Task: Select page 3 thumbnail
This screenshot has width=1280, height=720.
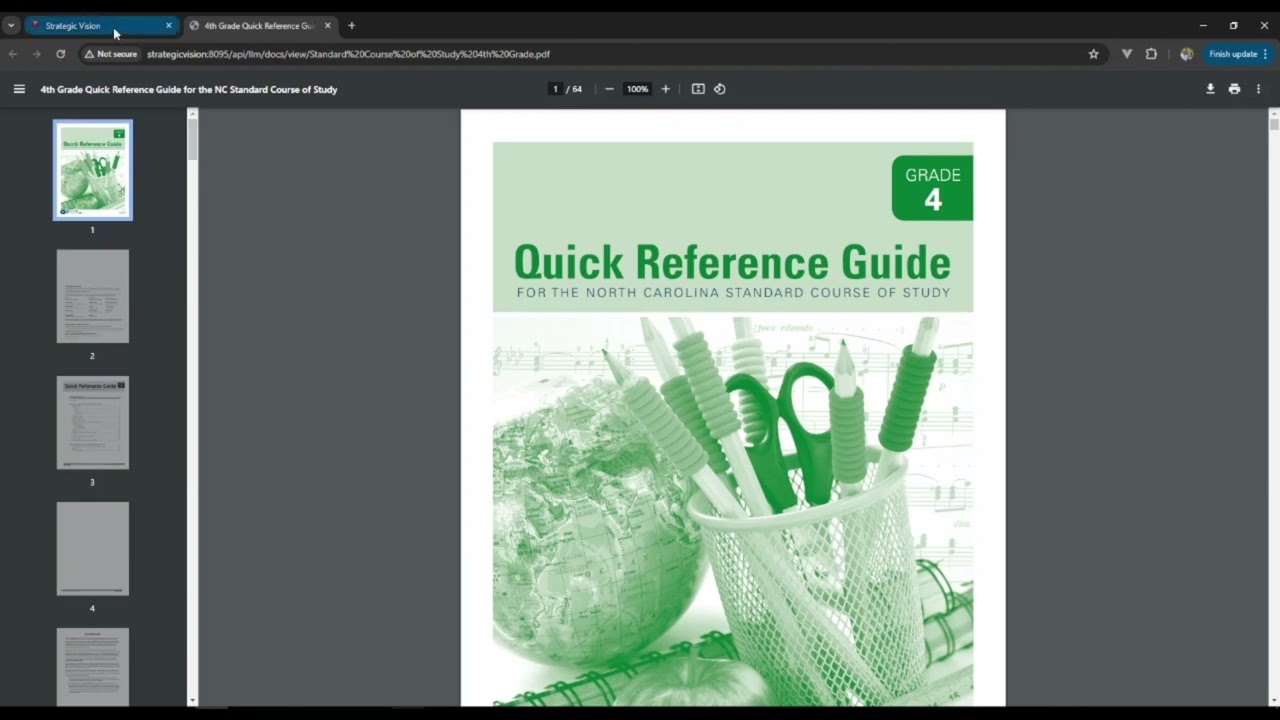Action: (93, 422)
